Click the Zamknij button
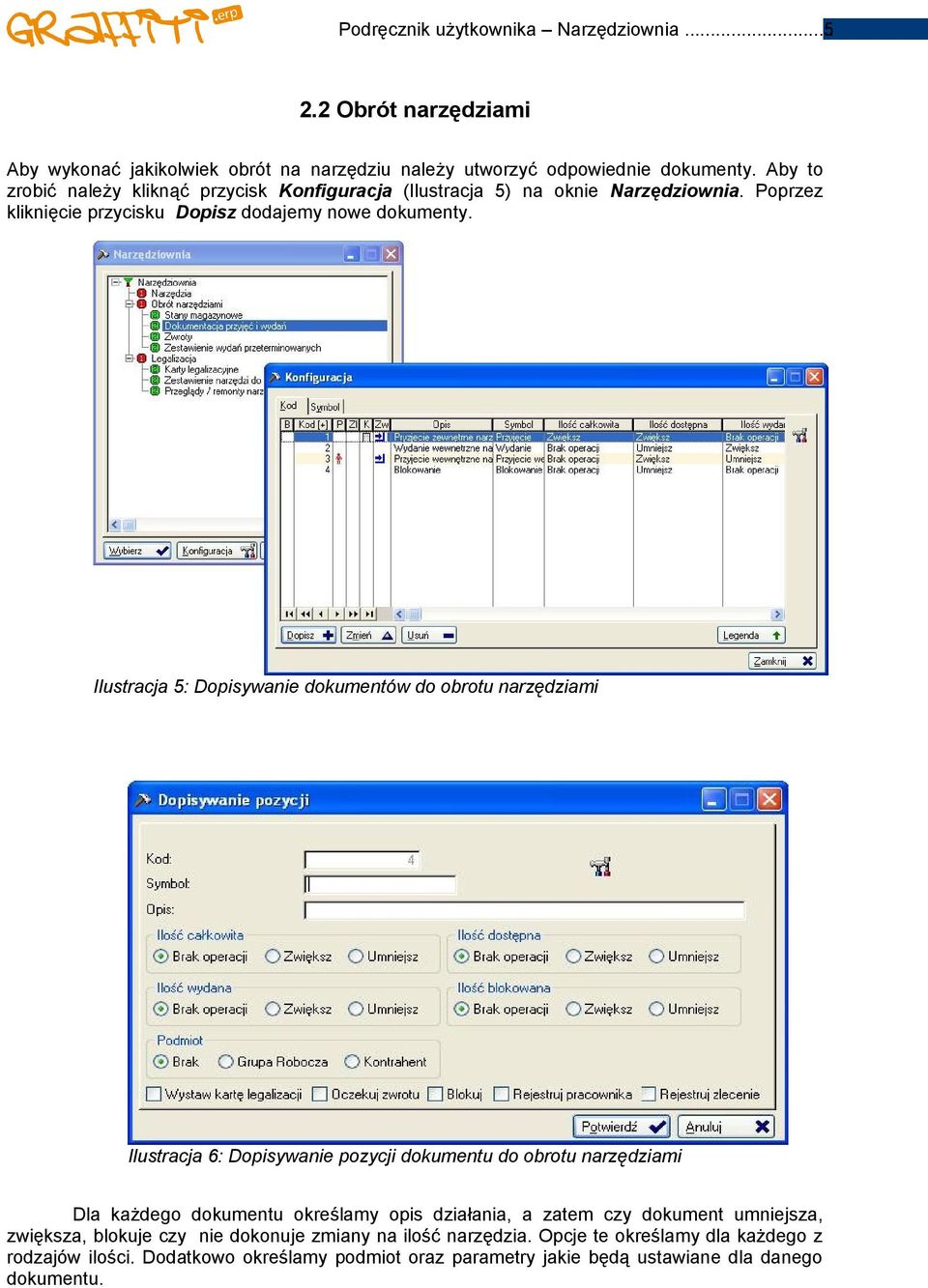 coord(783,661)
